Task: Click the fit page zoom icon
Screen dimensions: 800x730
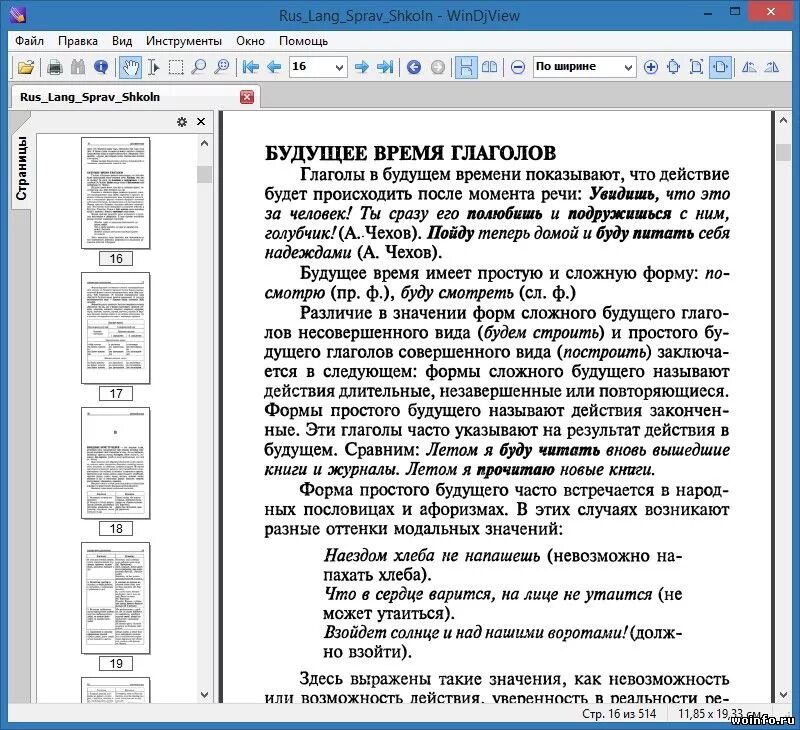Action: 696,67
